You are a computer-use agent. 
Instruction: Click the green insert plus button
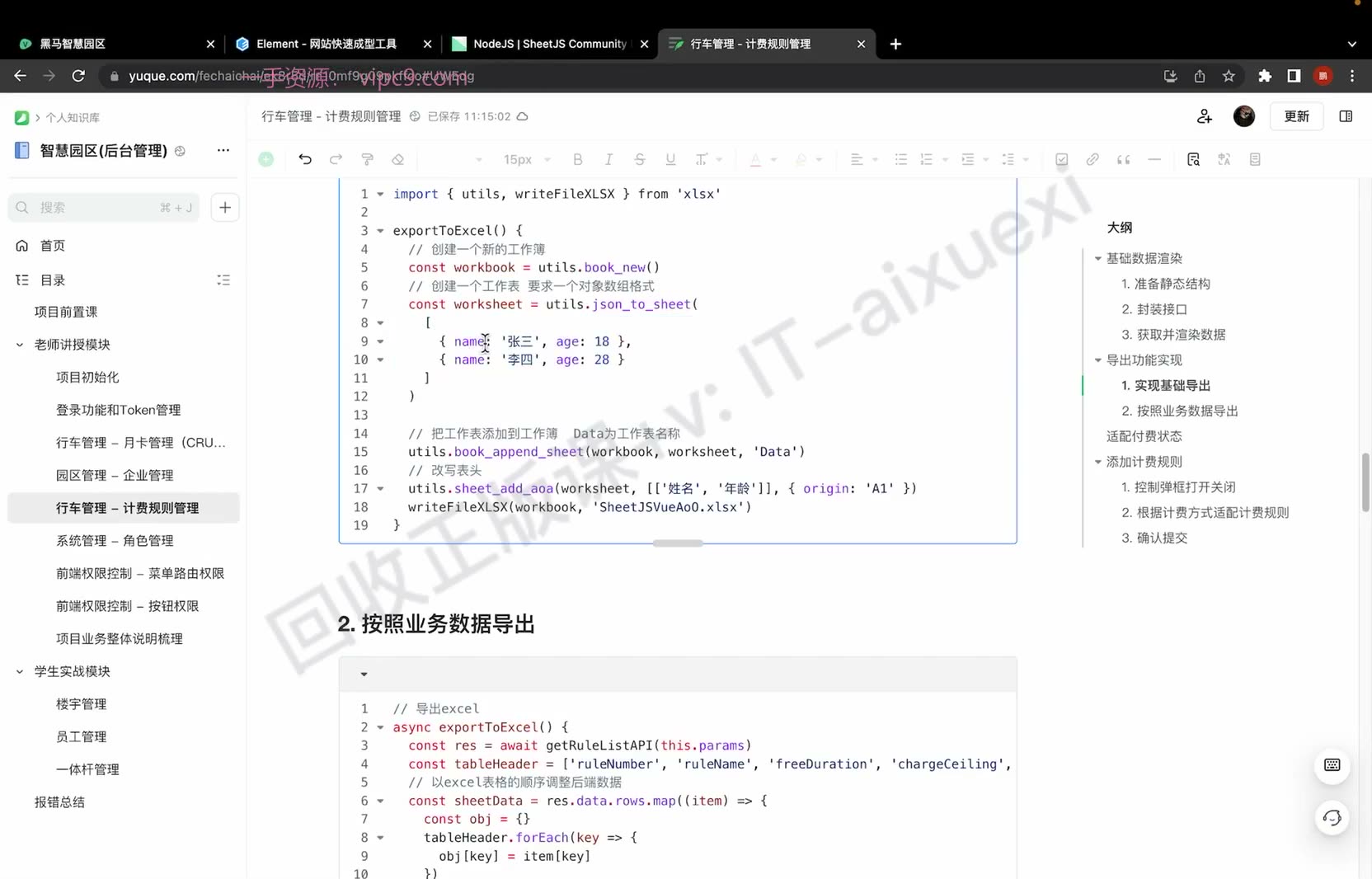(266, 159)
